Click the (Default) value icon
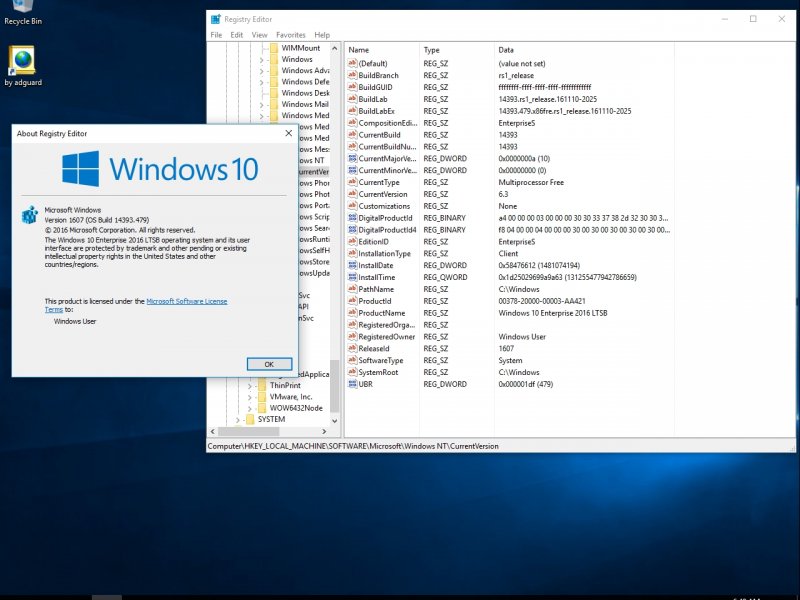Viewport: 800px width, 600px height. [x=352, y=63]
